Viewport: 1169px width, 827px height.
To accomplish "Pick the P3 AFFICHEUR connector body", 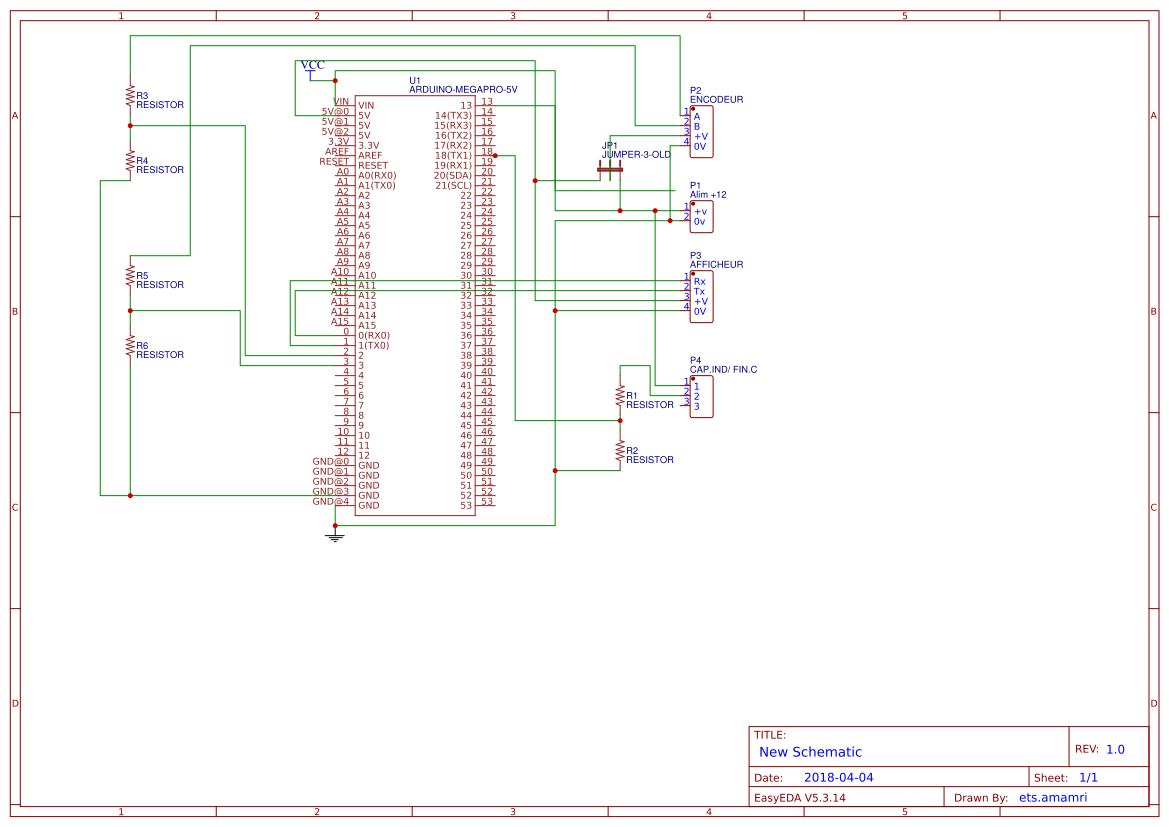I will 702,297.
